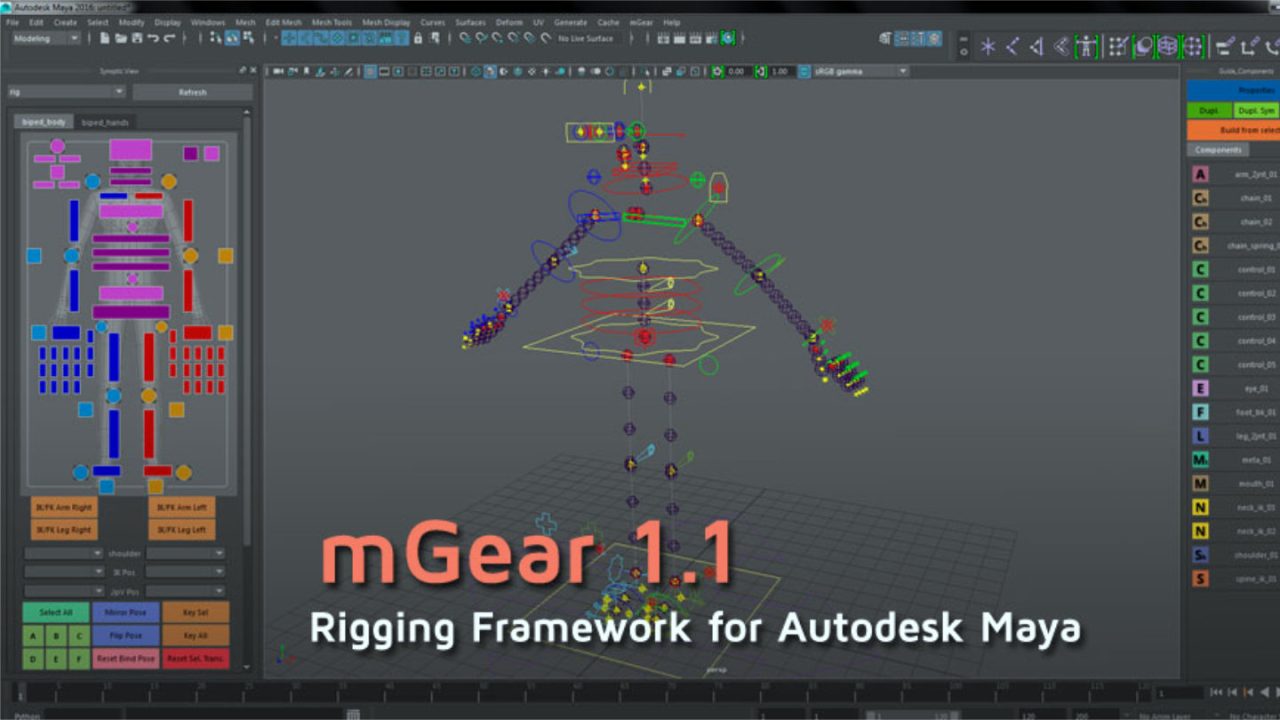This screenshot has width=1280, height=720.
Task: Click the Reset Bind Pose button
Action: (x=125, y=659)
